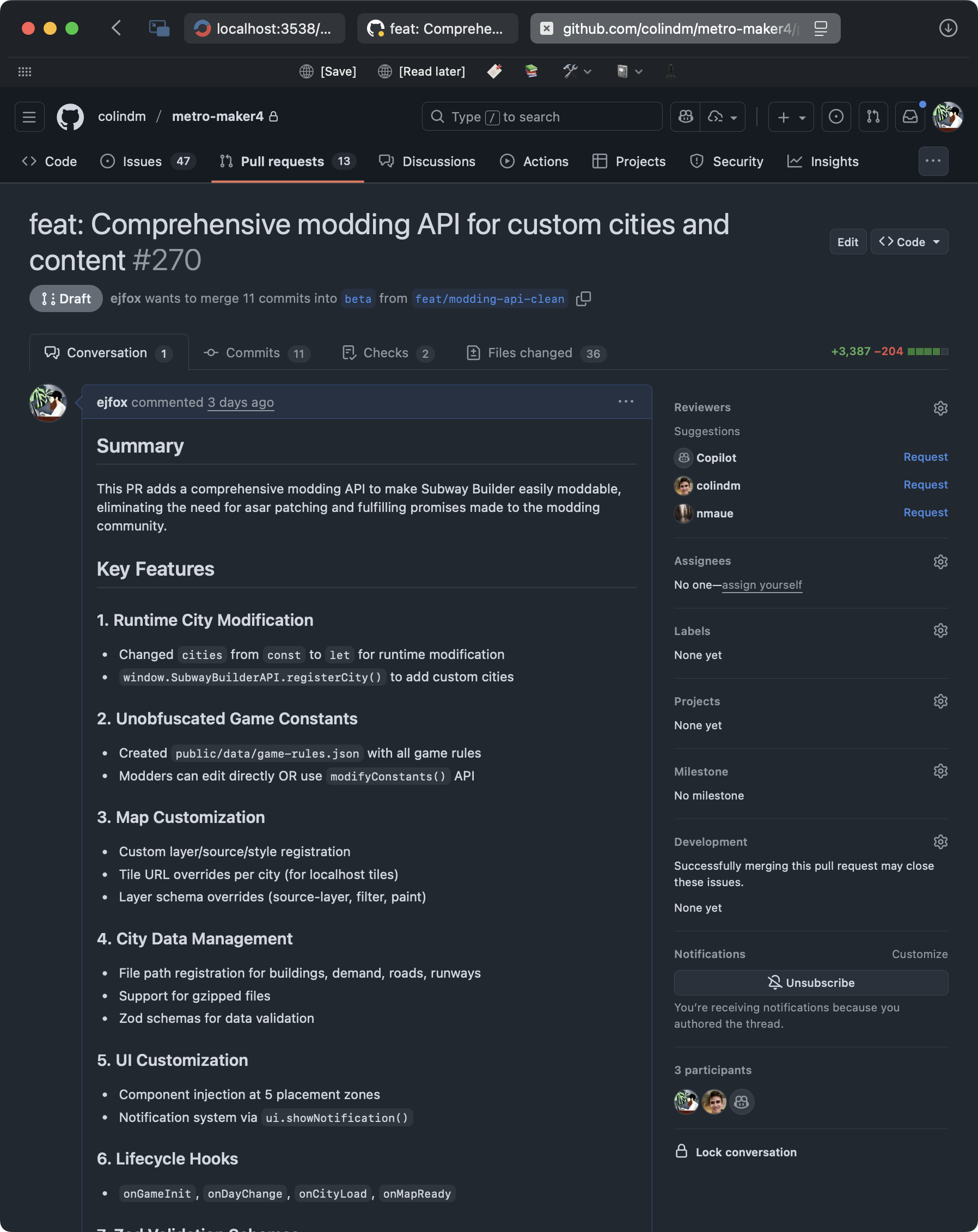Lock the conversation
This screenshot has width=978, height=1232.
pos(736,1152)
